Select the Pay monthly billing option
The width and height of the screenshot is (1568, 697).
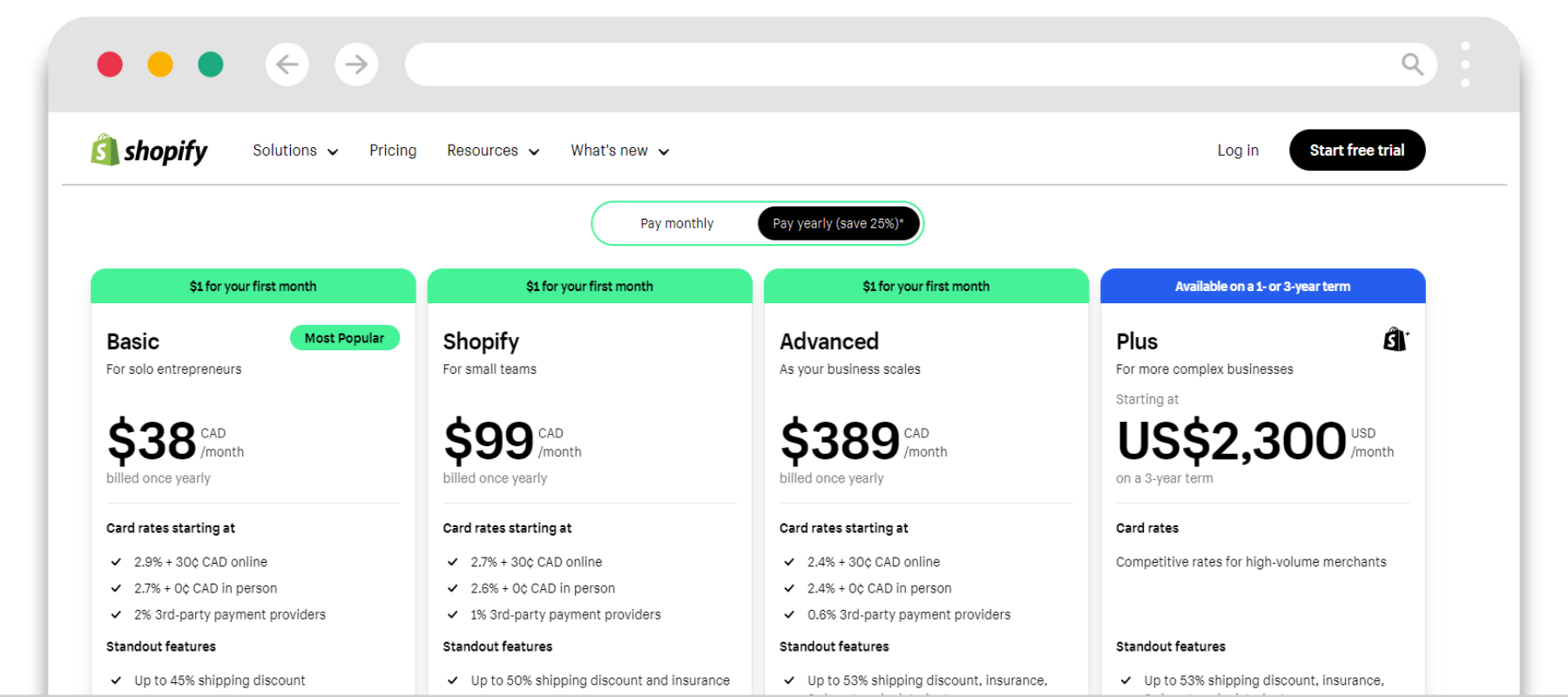click(677, 224)
